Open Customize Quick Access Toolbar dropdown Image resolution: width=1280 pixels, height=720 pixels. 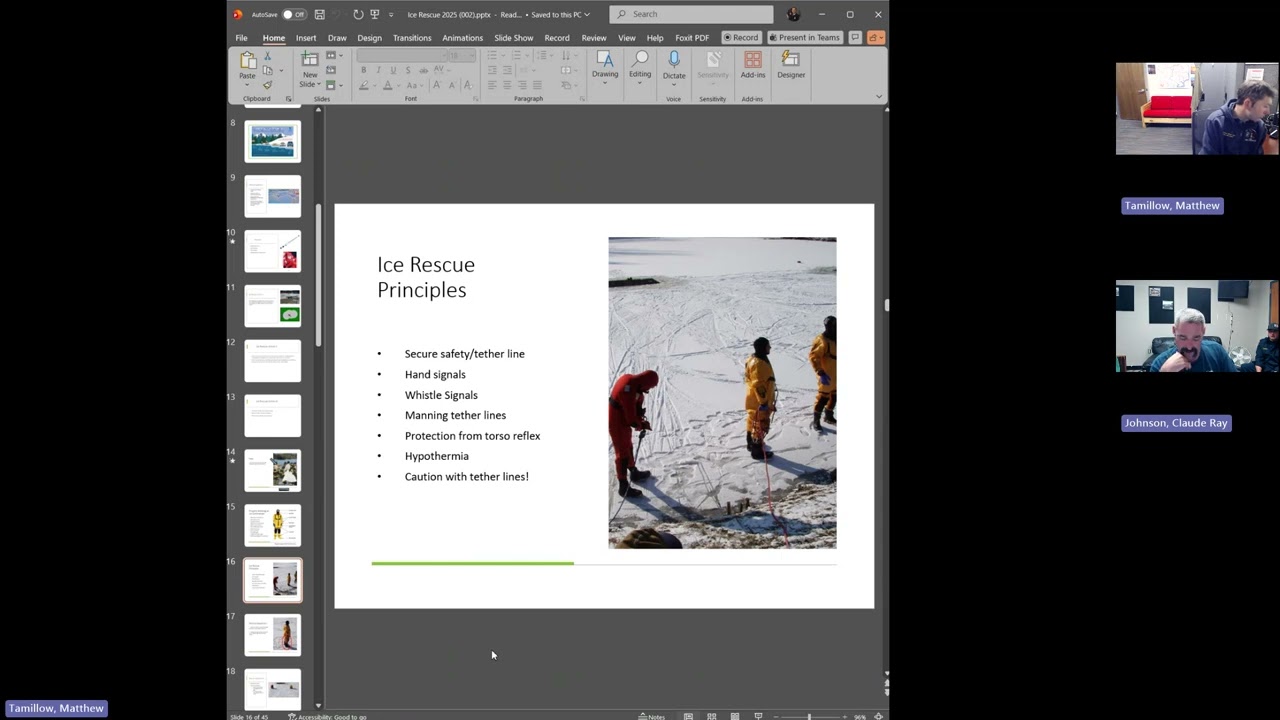click(391, 15)
